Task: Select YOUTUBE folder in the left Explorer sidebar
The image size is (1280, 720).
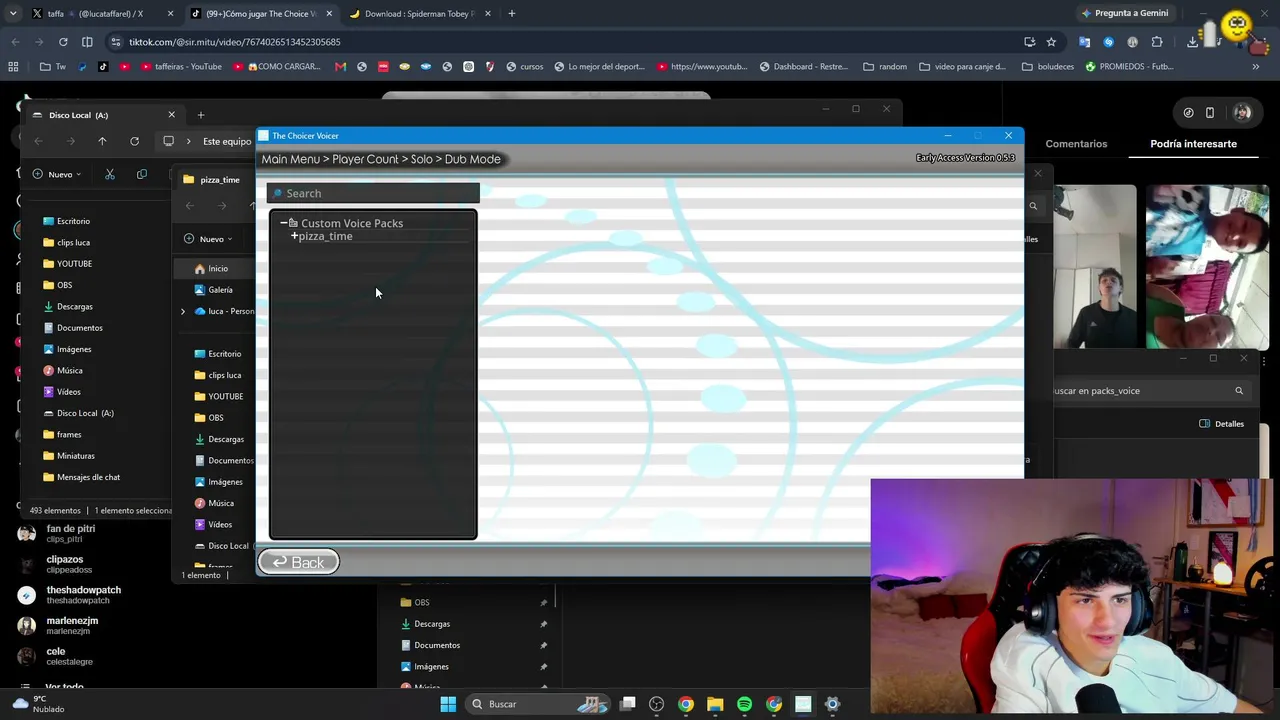Action: point(67,264)
